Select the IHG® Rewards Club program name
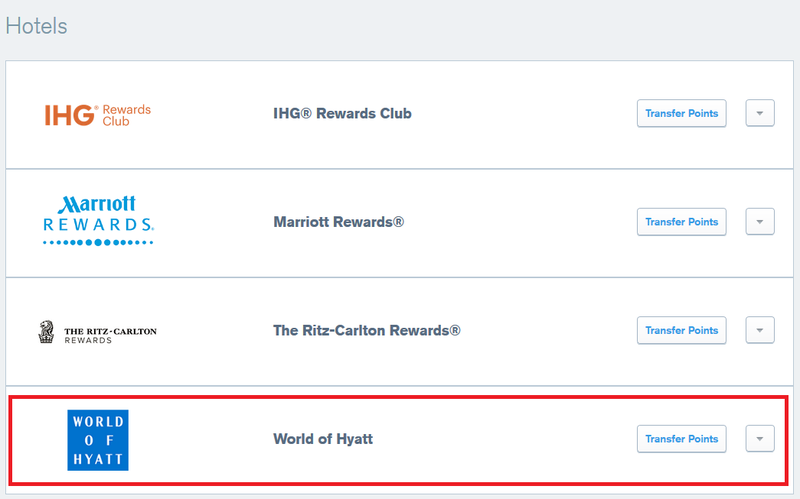The image size is (800, 499). [342, 113]
